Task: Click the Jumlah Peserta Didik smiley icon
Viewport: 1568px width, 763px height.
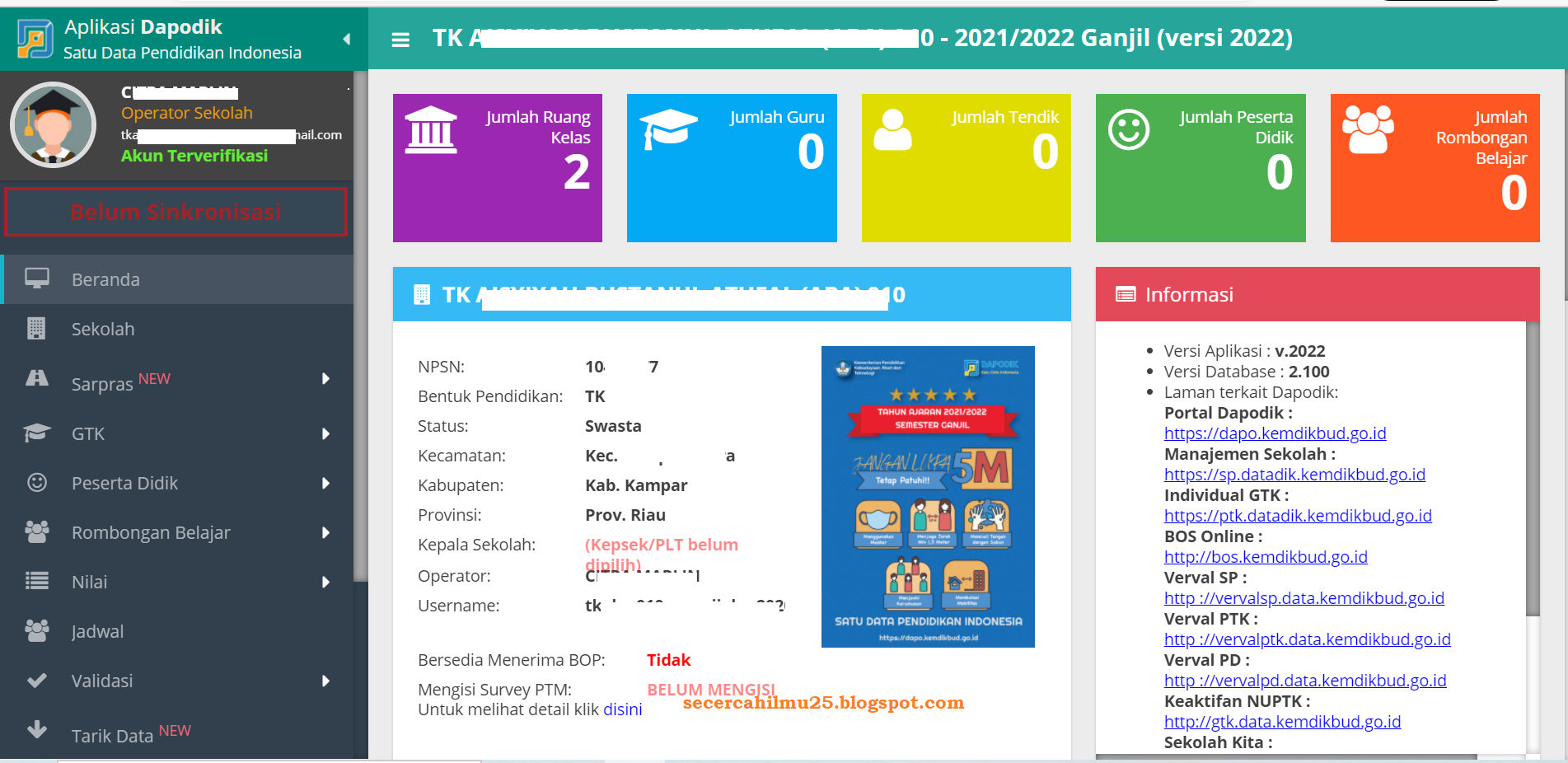Action: [1129, 129]
